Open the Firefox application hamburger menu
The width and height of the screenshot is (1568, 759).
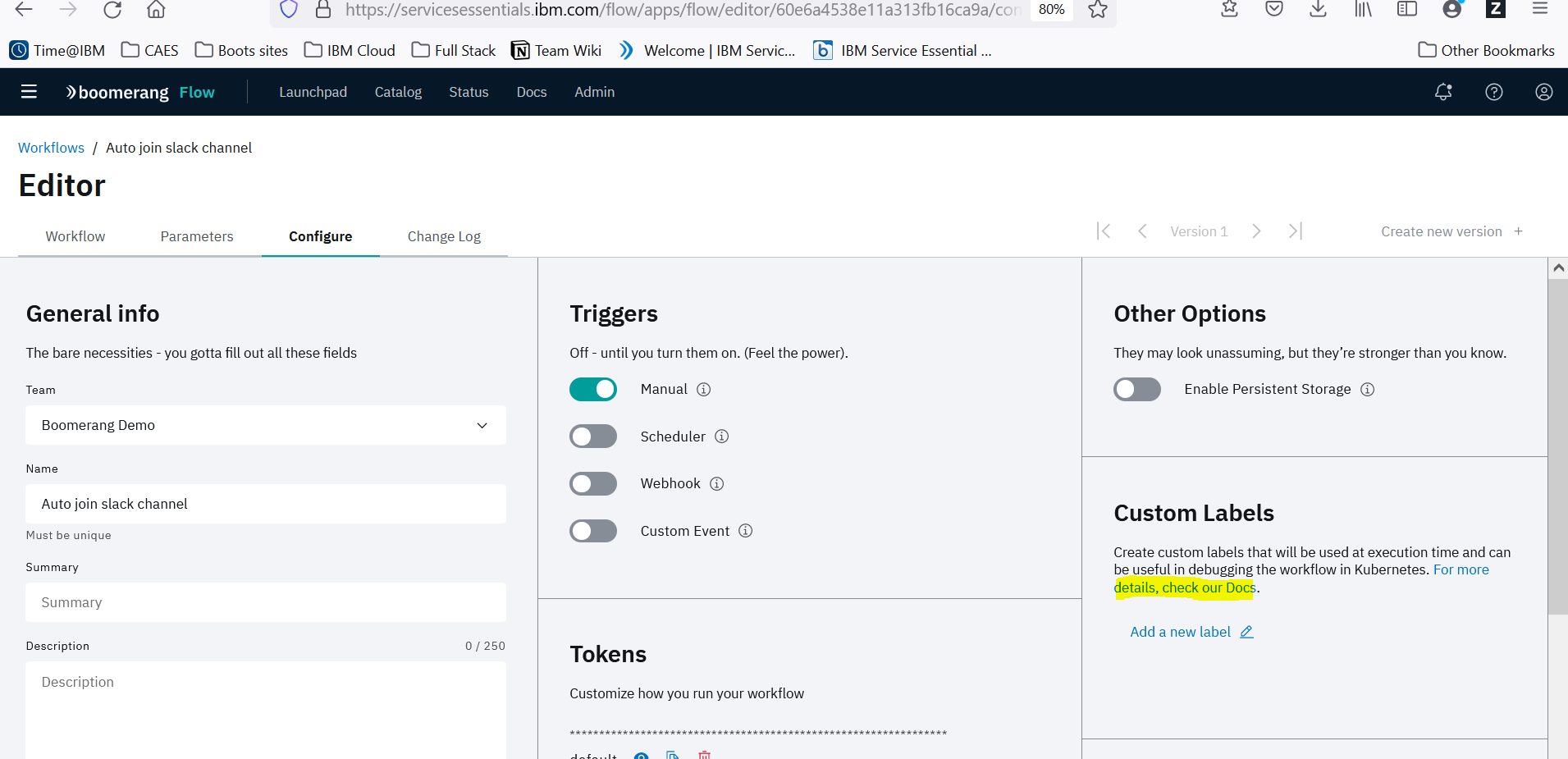tap(1540, 9)
